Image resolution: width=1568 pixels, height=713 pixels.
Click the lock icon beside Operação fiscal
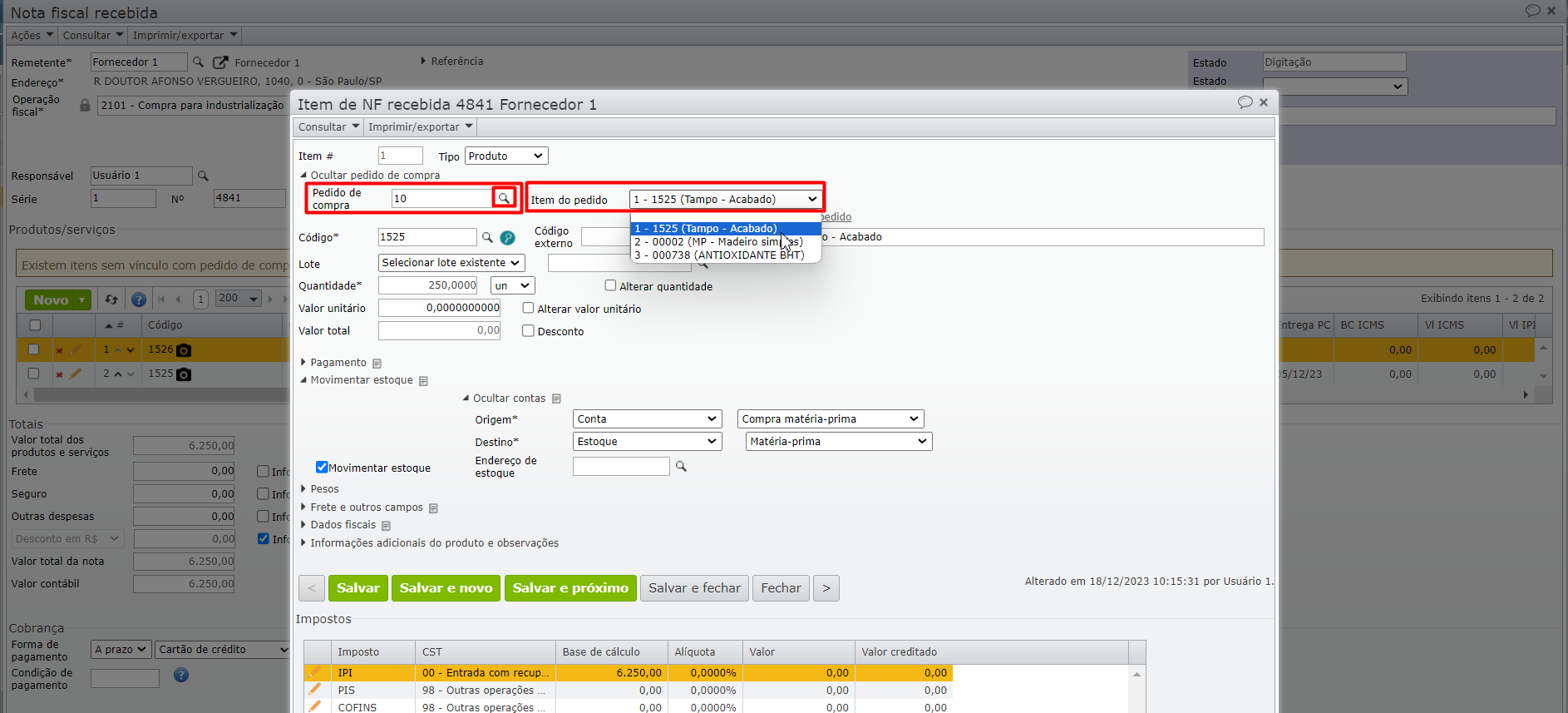[x=85, y=105]
